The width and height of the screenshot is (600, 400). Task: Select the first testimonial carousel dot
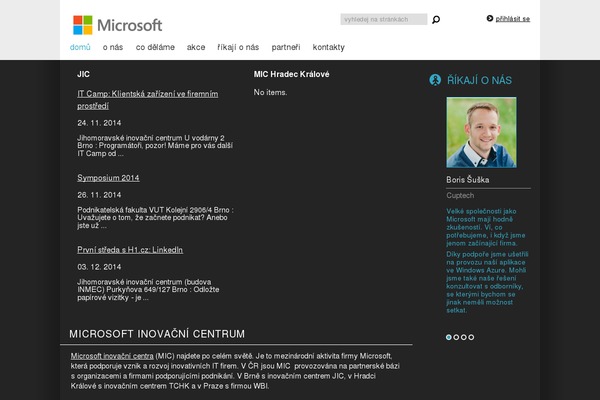click(449, 337)
